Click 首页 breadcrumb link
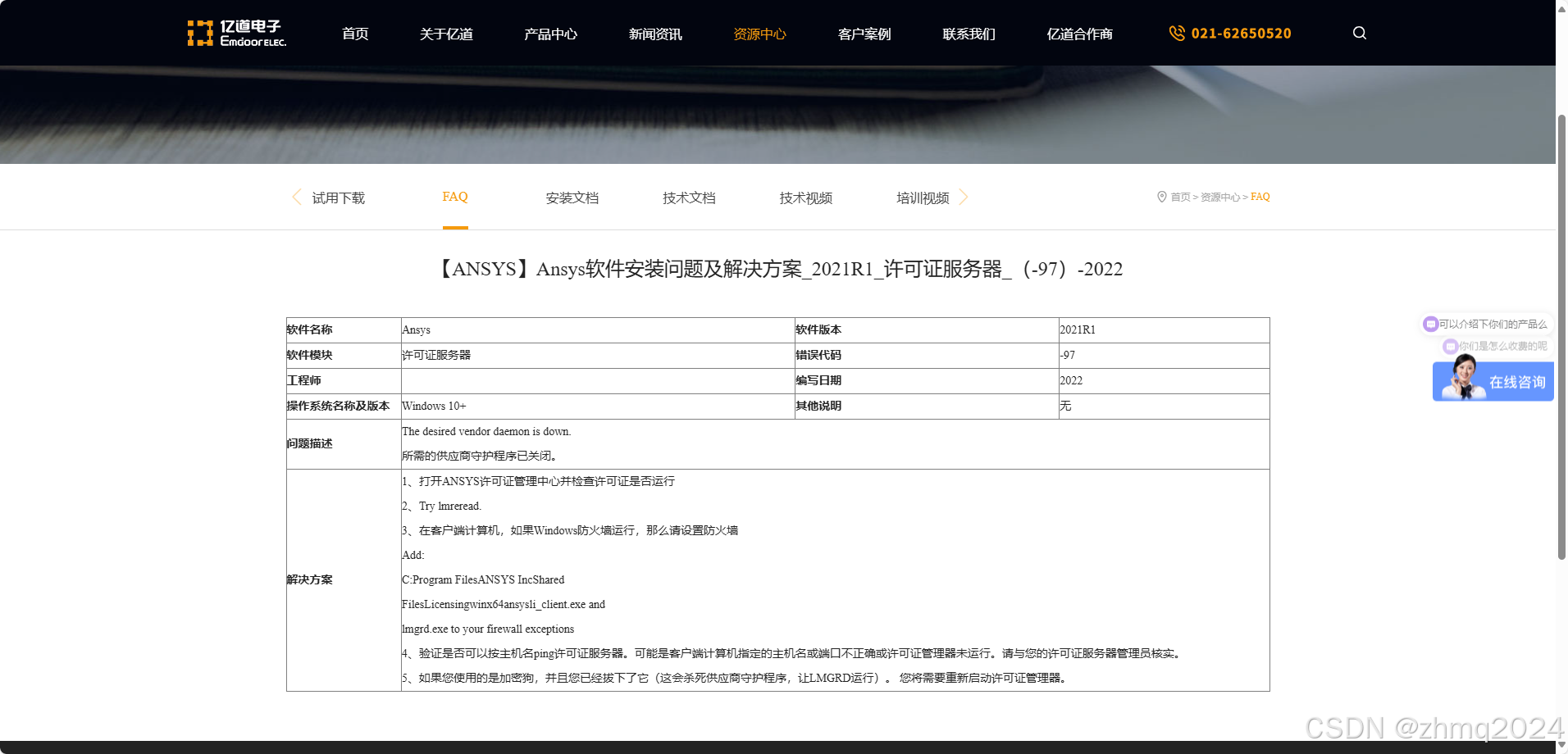Screen dimensions: 1568x754 tap(1180, 197)
